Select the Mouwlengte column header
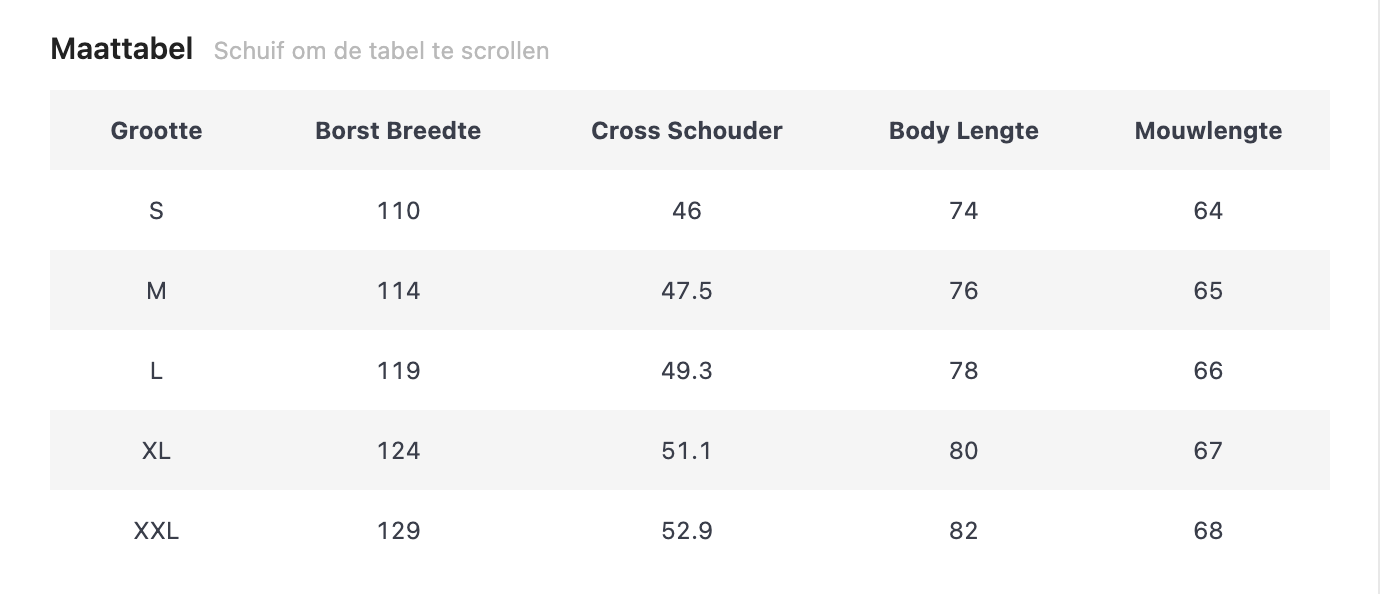1380x594 pixels. [1208, 131]
